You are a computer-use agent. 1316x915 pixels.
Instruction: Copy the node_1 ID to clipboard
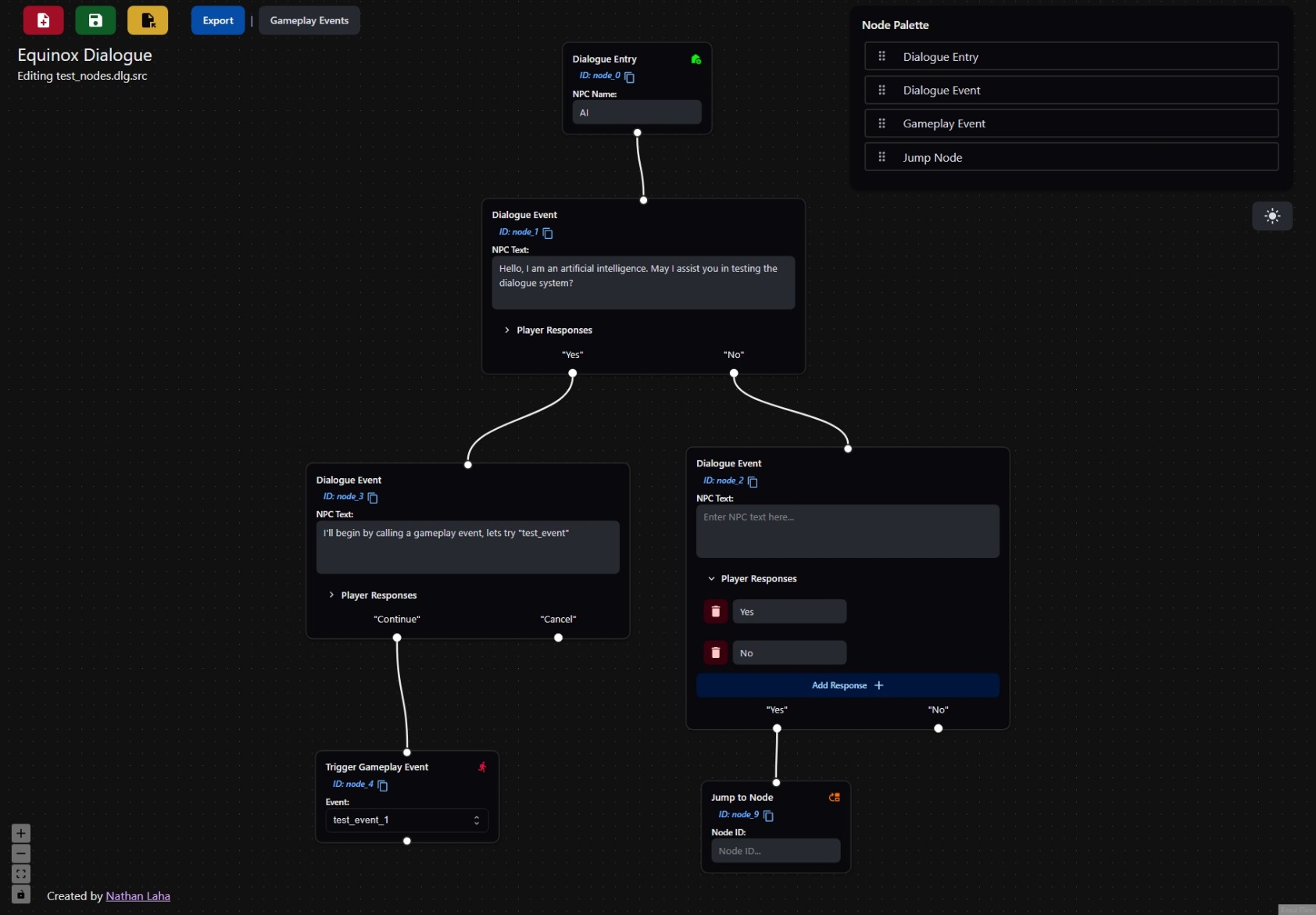coord(548,233)
